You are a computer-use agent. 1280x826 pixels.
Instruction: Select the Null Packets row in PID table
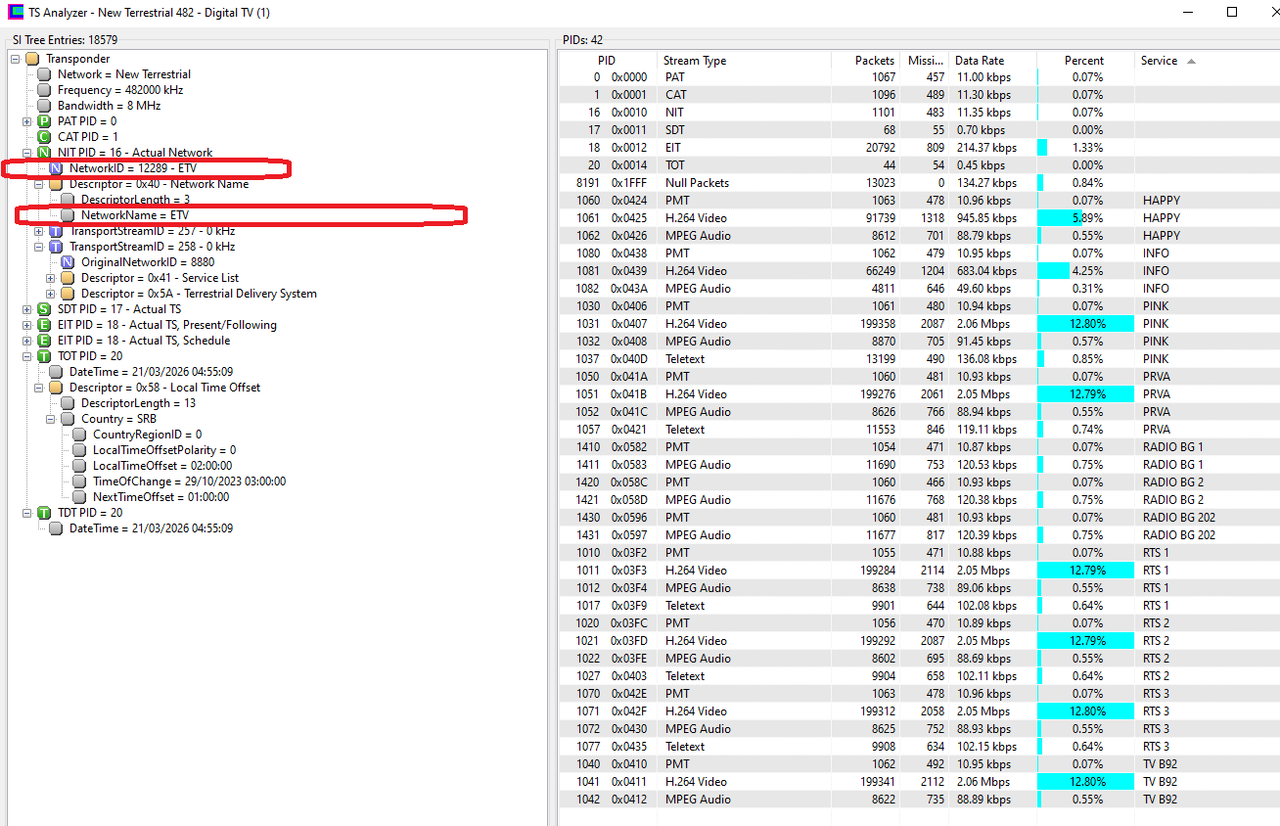(919, 183)
